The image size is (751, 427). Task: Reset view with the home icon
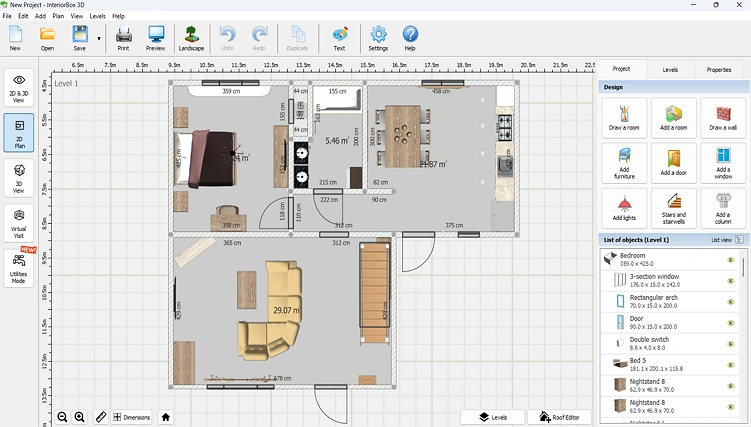(x=166, y=417)
